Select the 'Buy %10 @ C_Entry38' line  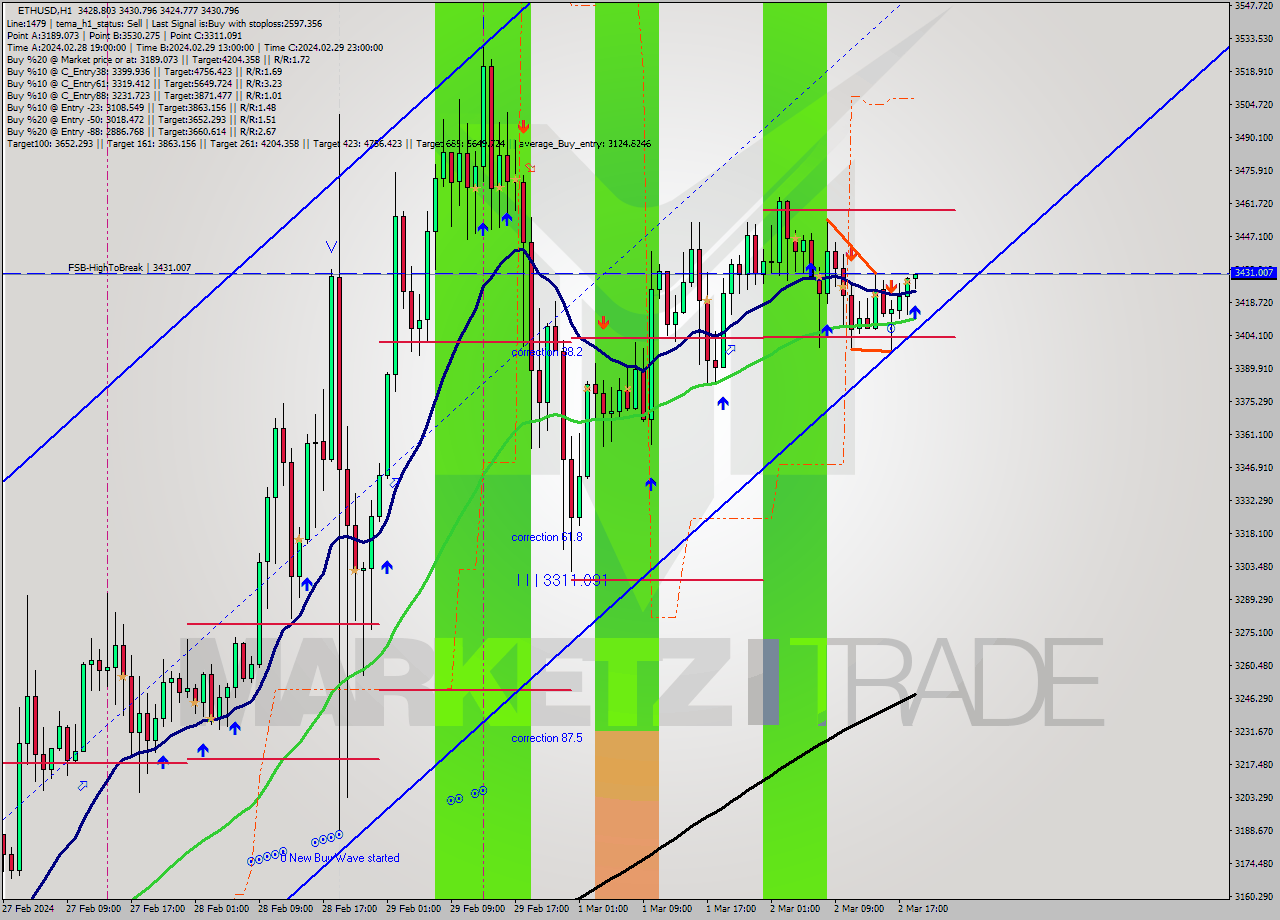click(x=144, y=71)
